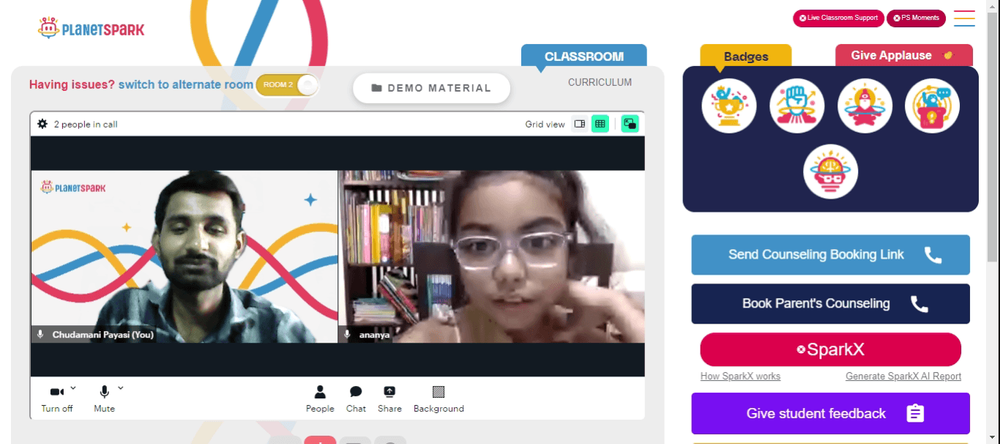Click the page vertical scrollbar

(992, 137)
